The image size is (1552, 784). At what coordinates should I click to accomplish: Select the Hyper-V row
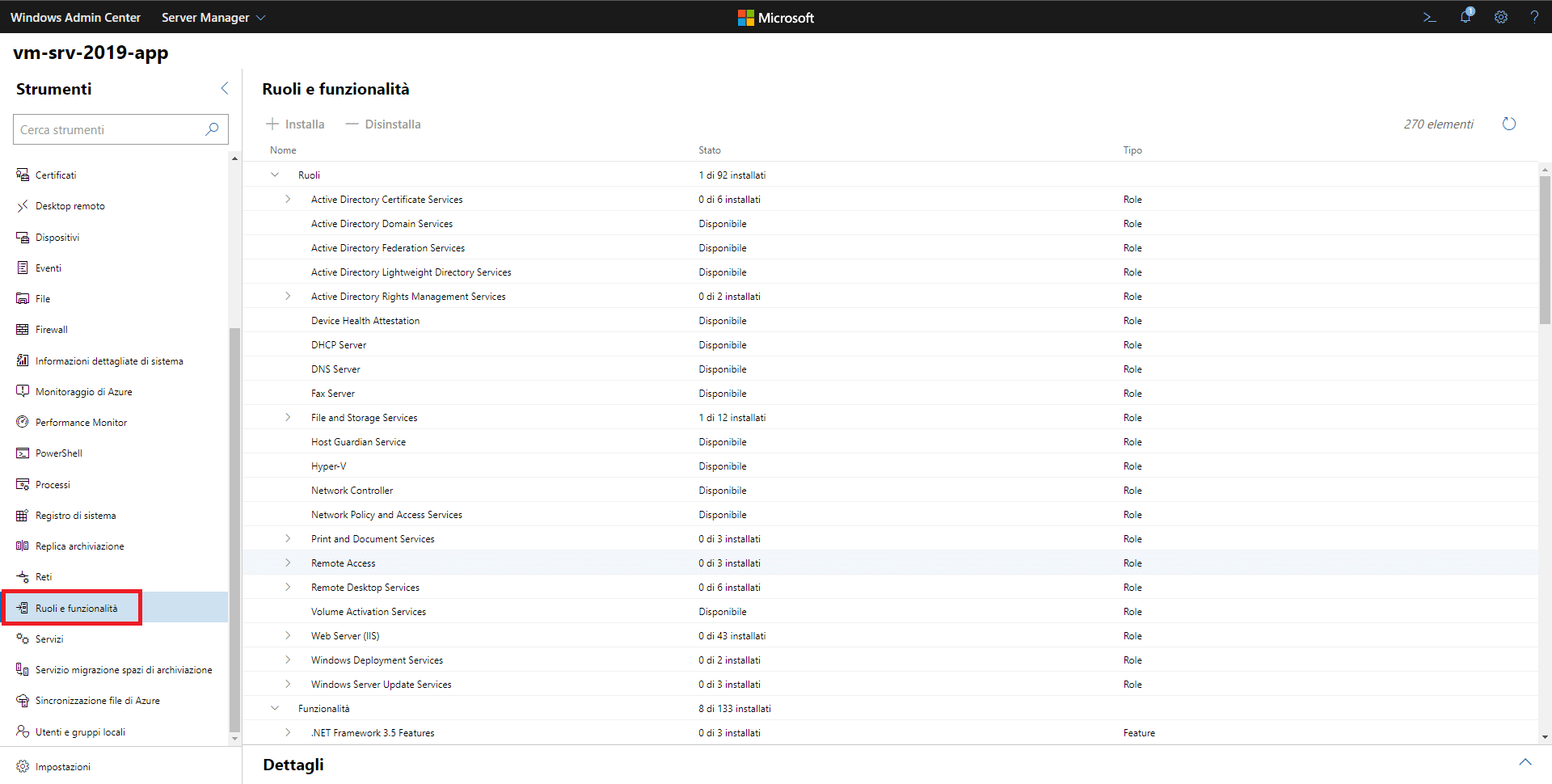[x=890, y=466]
